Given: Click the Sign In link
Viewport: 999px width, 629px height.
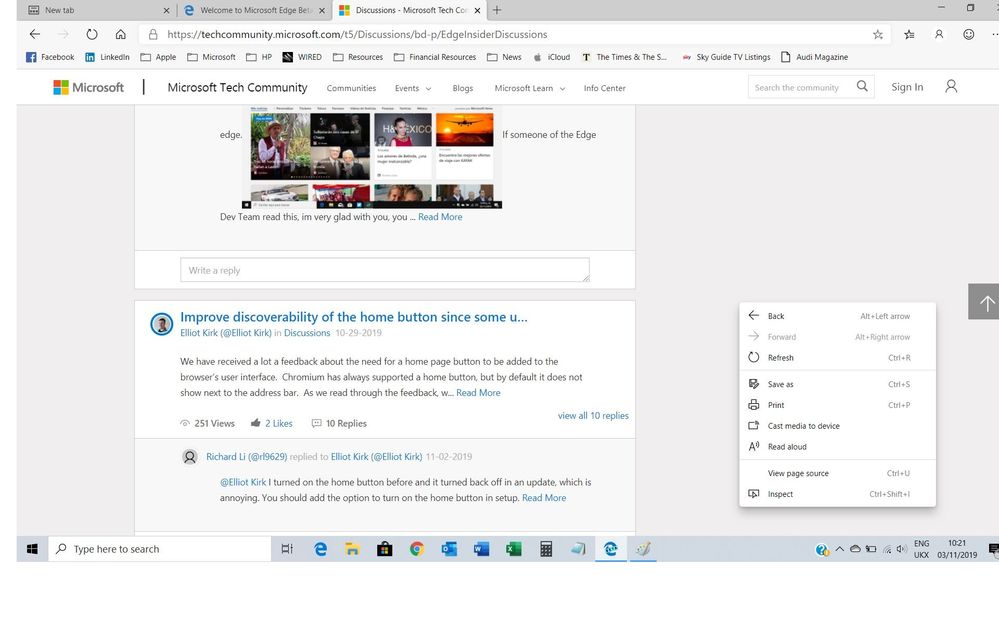Looking at the screenshot, I should tap(907, 87).
